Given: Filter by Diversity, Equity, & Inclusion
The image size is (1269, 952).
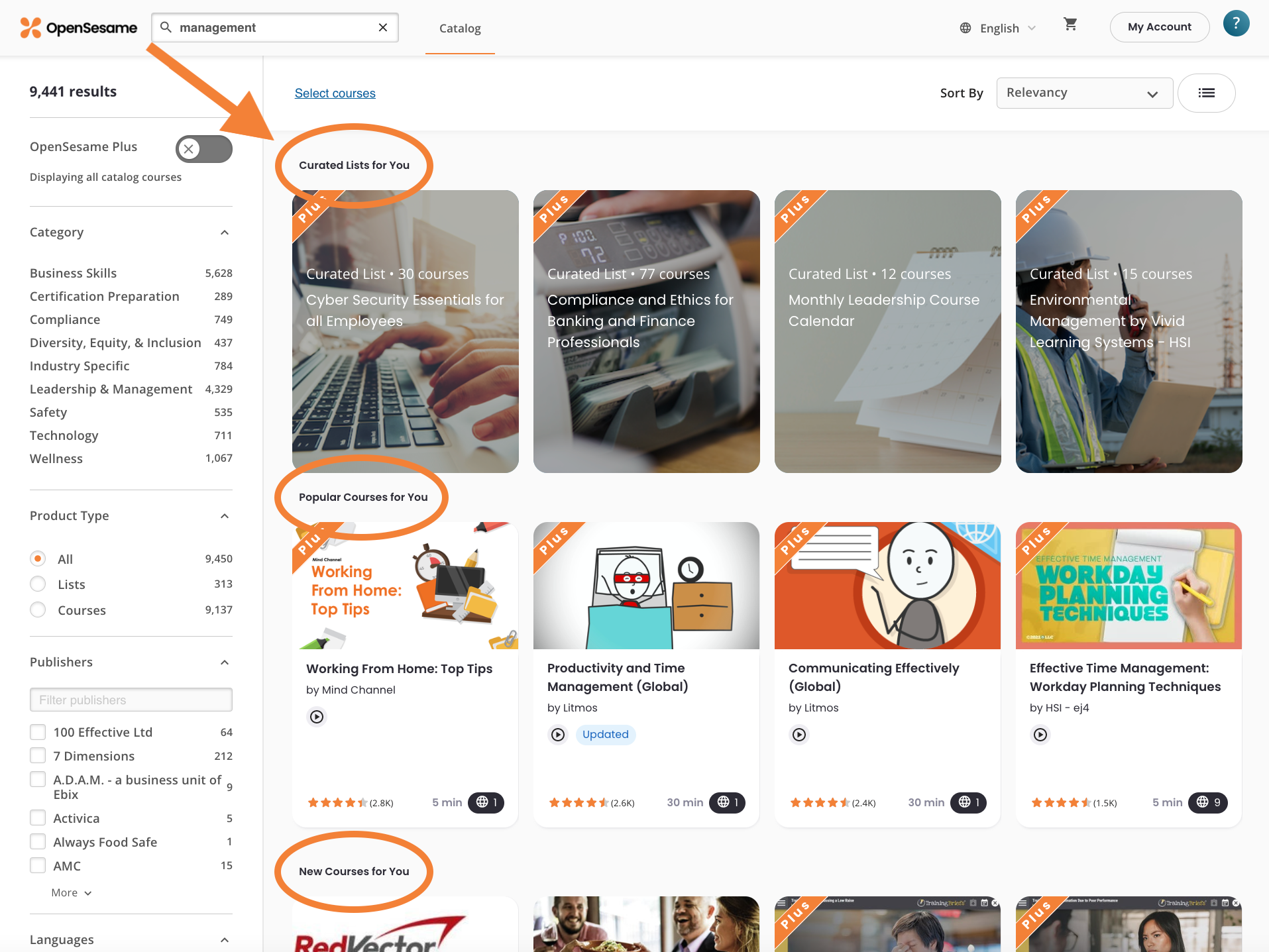Looking at the screenshot, I should (x=115, y=343).
